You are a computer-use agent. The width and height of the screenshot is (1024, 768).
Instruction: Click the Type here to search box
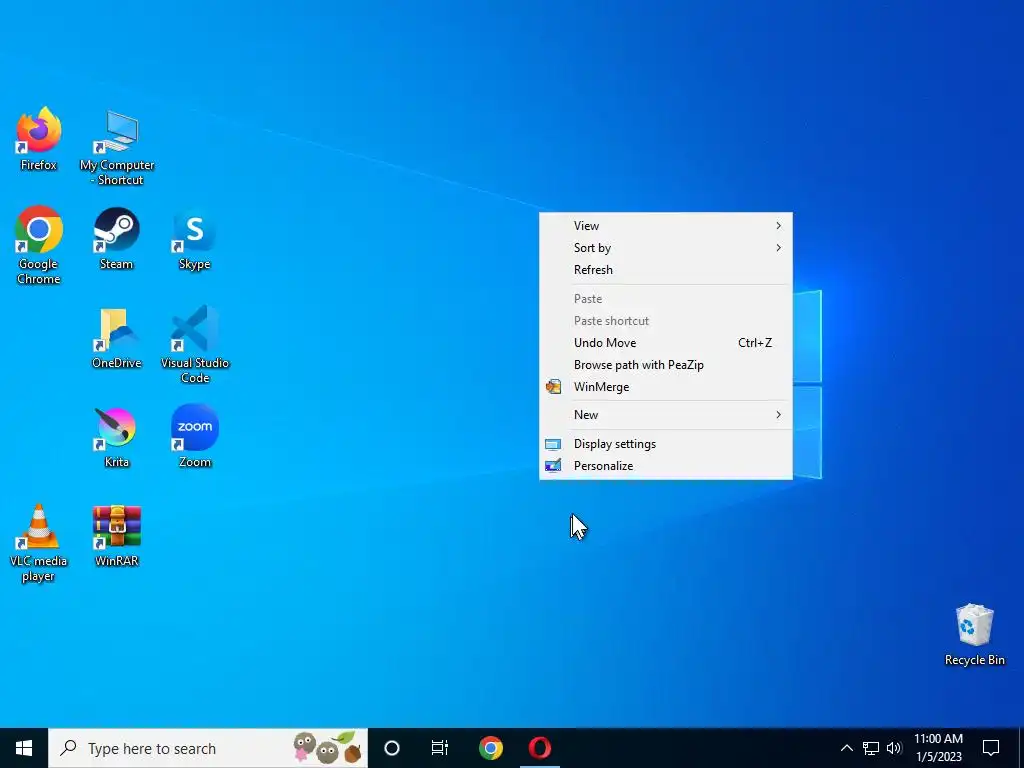click(x=208, y=748)
